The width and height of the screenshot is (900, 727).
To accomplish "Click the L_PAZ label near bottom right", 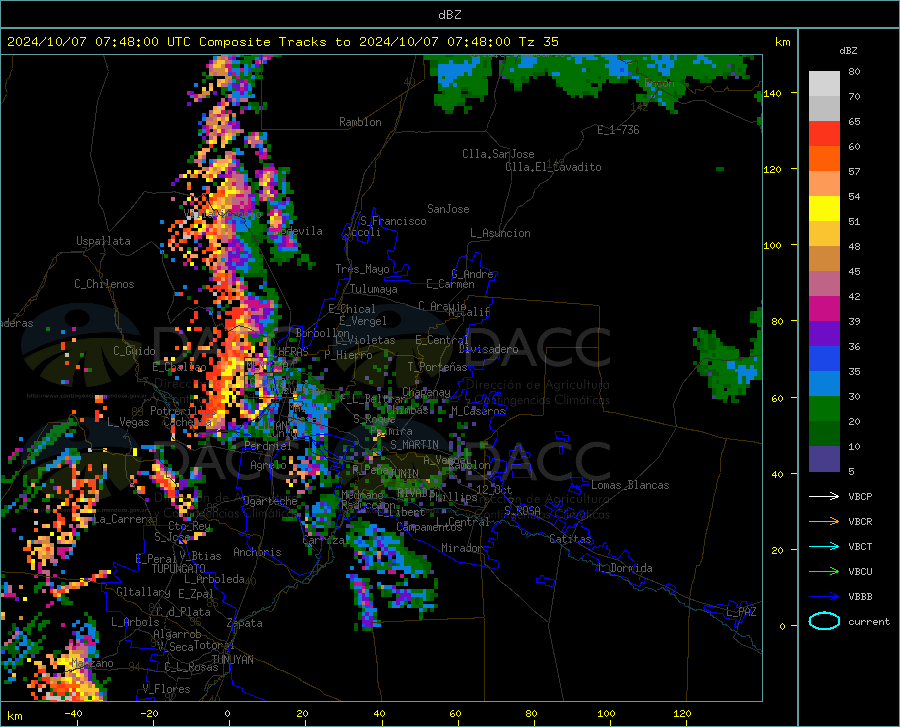I will pos(741,612).
